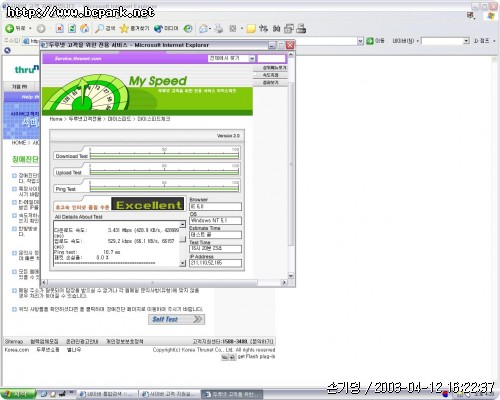Expand the Mail icon dropdown arrow
This screenshot has height=400, width=500.
tap(210, 29)
